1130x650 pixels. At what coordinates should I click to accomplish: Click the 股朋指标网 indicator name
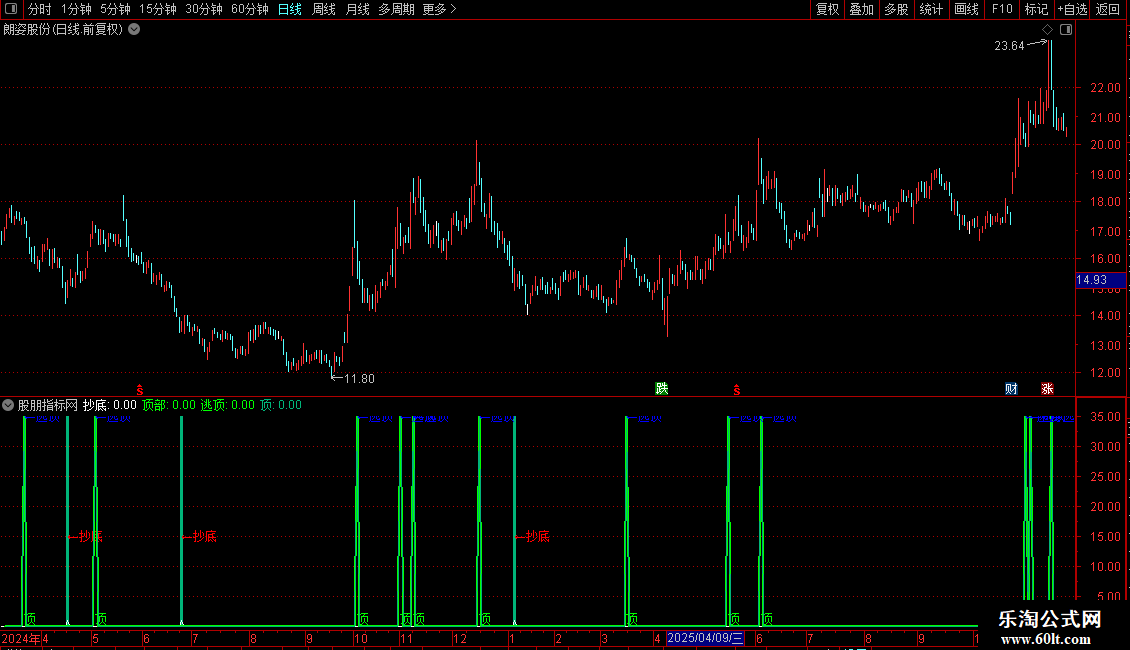click(48, 405)
